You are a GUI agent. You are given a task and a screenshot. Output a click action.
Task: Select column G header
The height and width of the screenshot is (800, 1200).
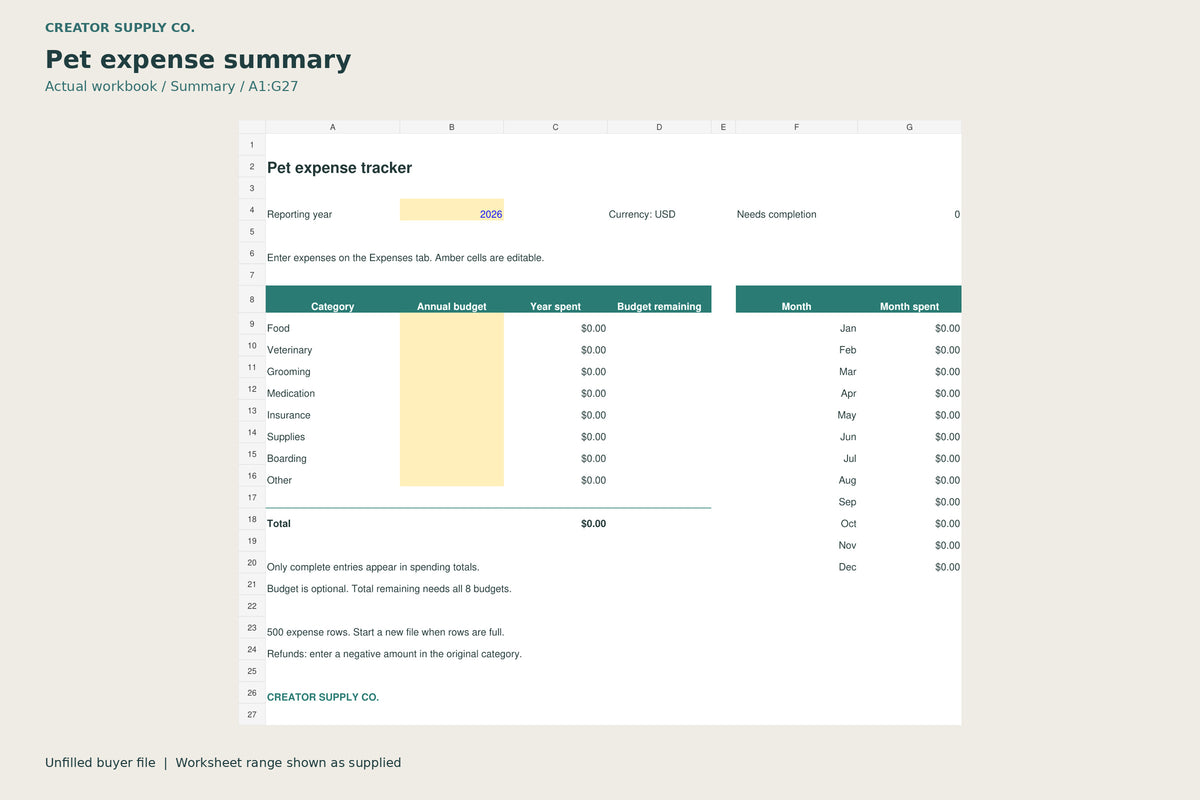(x=910, y=127)
